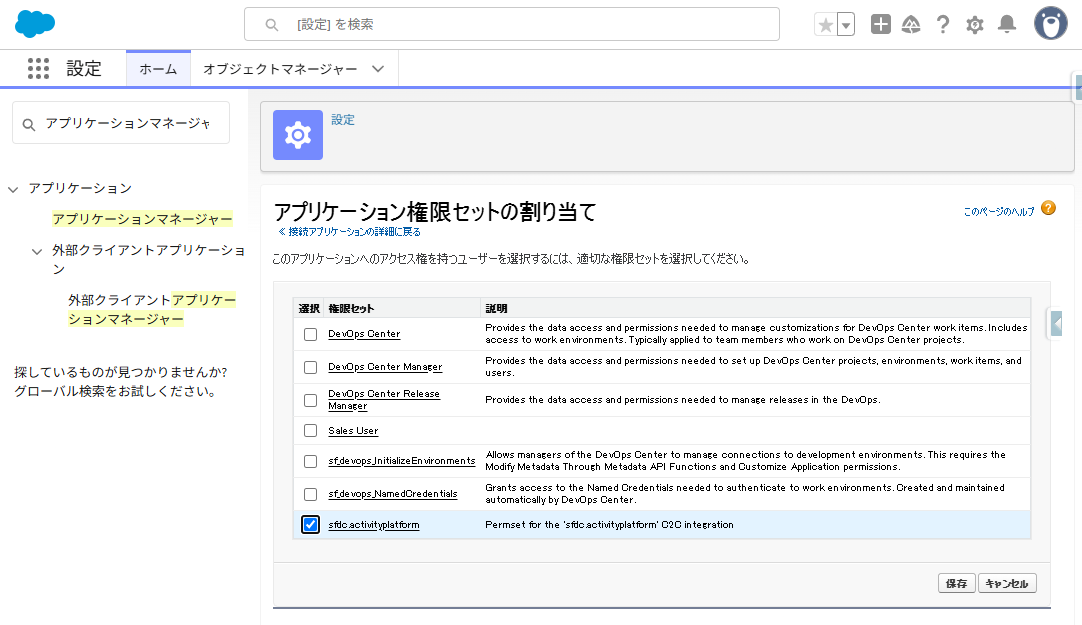1082x625 pixels.
Task: Open 外部クライアントアプリケーションマネージャー in the sidebar
Action: click(152, 309)
